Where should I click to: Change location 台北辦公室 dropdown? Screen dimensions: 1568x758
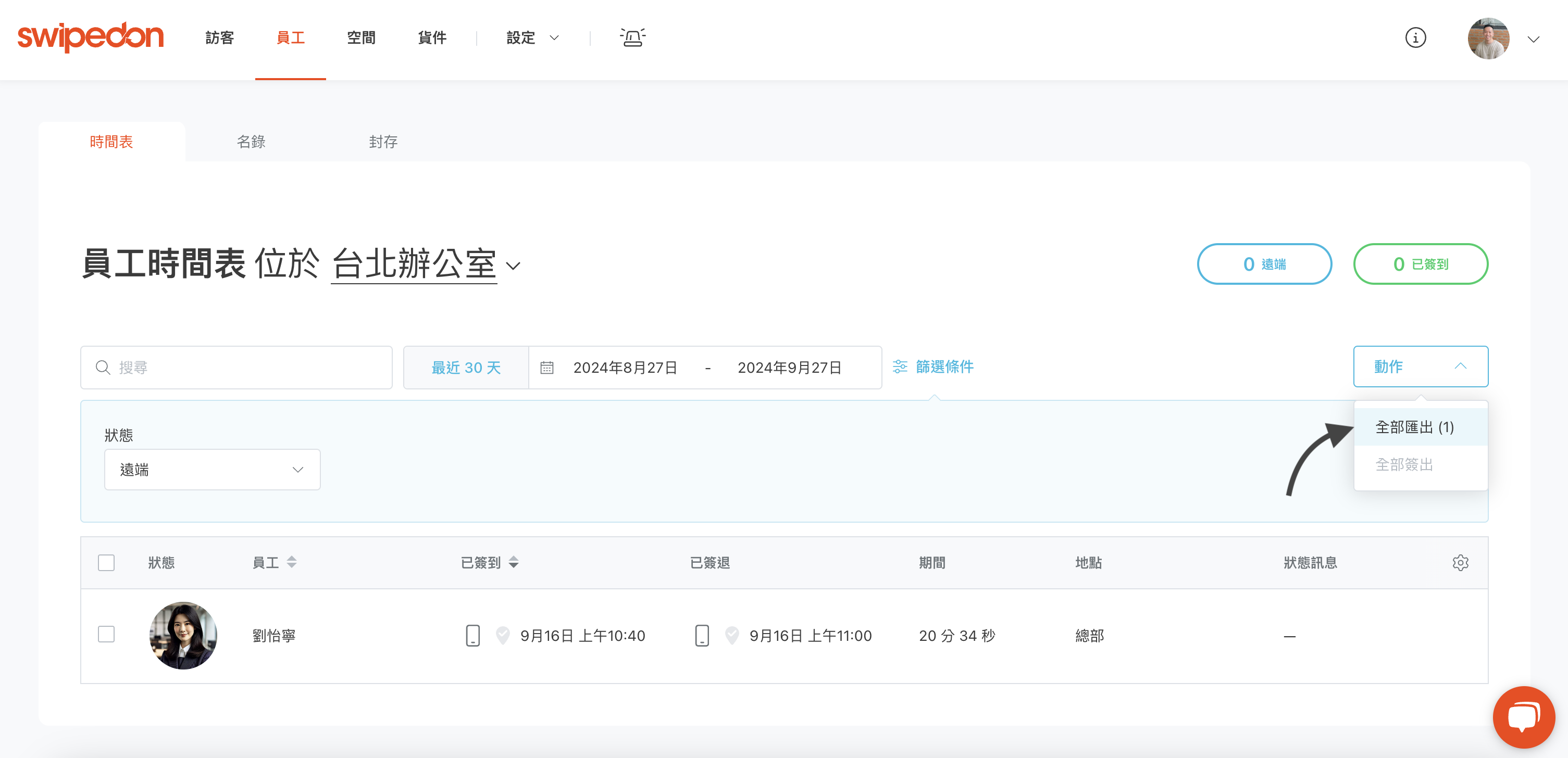[426, 264]
